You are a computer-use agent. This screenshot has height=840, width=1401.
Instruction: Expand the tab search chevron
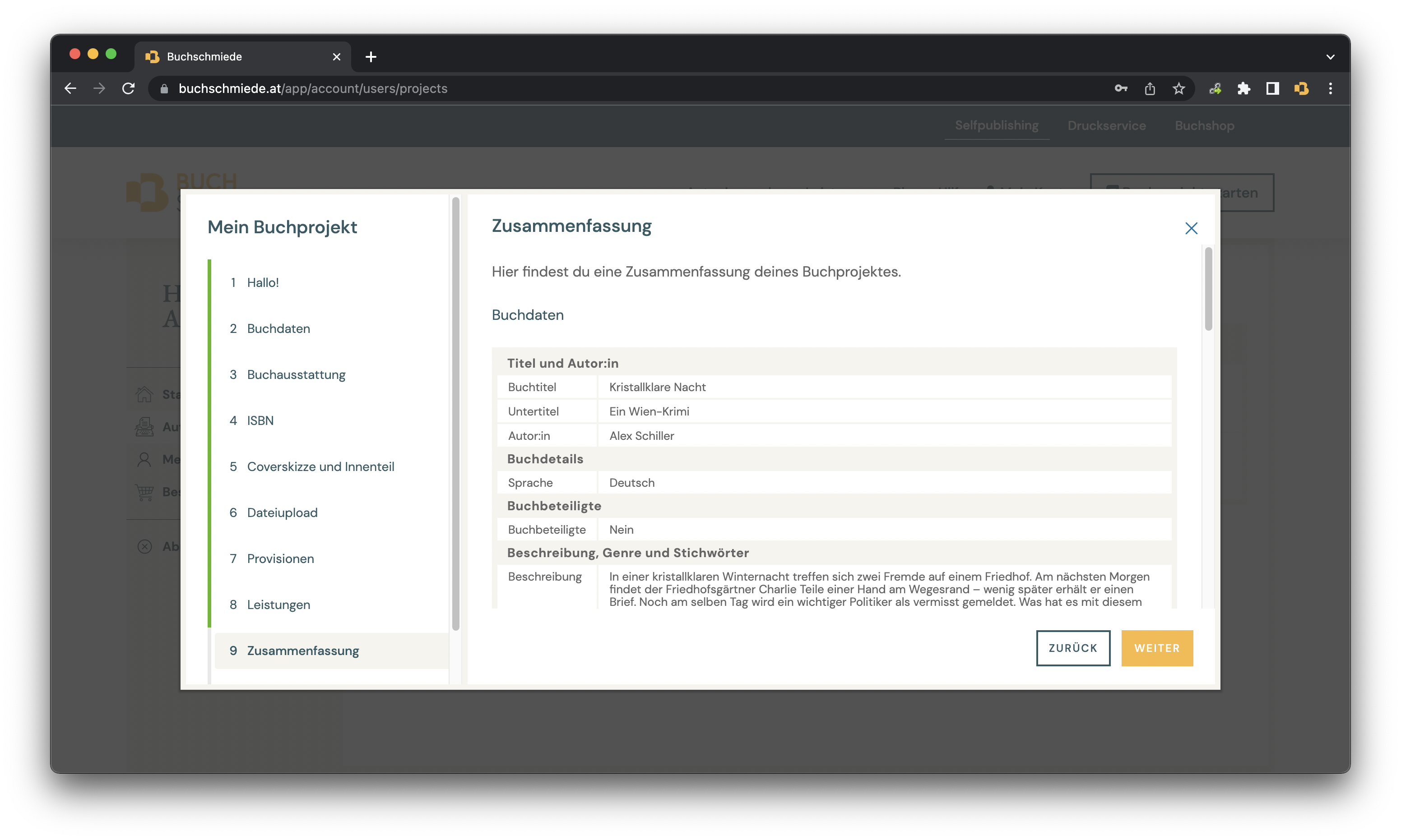[1330, 56]
